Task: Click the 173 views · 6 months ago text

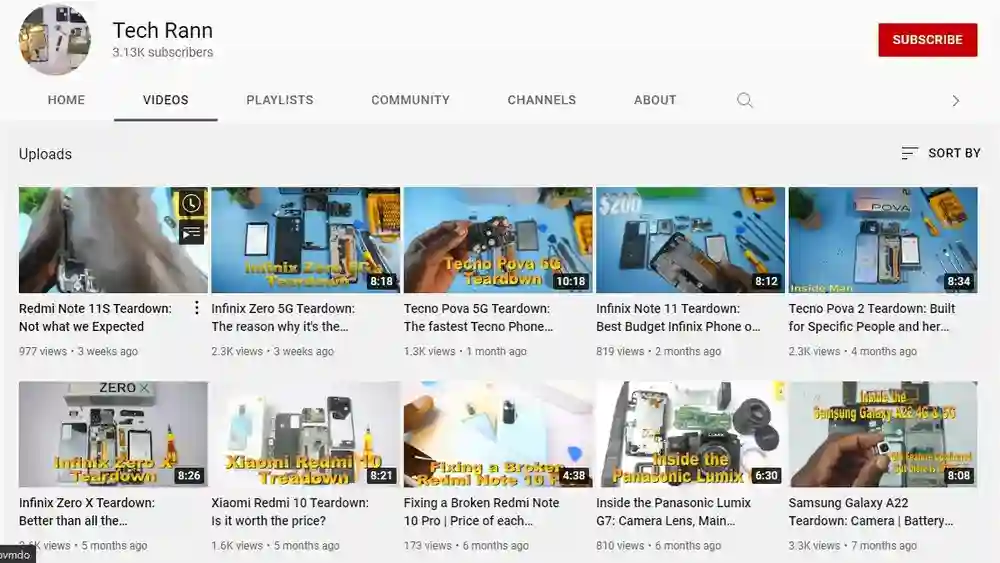Action: [466, 546]
